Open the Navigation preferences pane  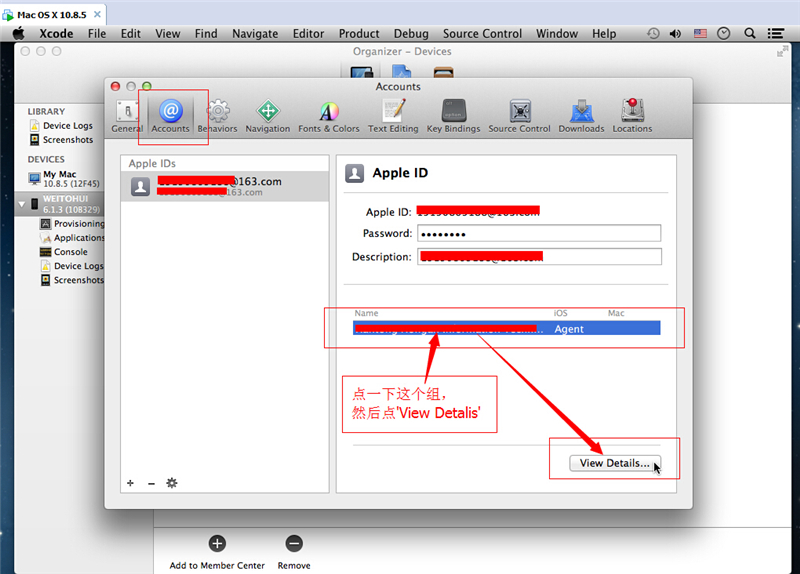(x=267, y=116)
